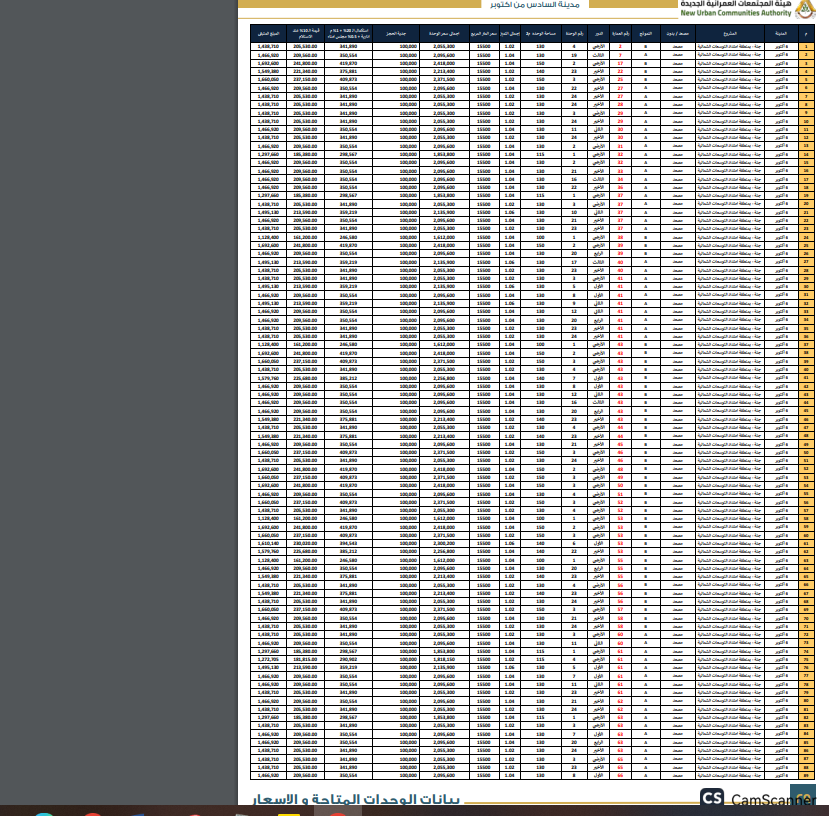Click the 'المبلغ المتبقي' column header
The height and width of the screenshot is (816, 829).
pos(268,33)
